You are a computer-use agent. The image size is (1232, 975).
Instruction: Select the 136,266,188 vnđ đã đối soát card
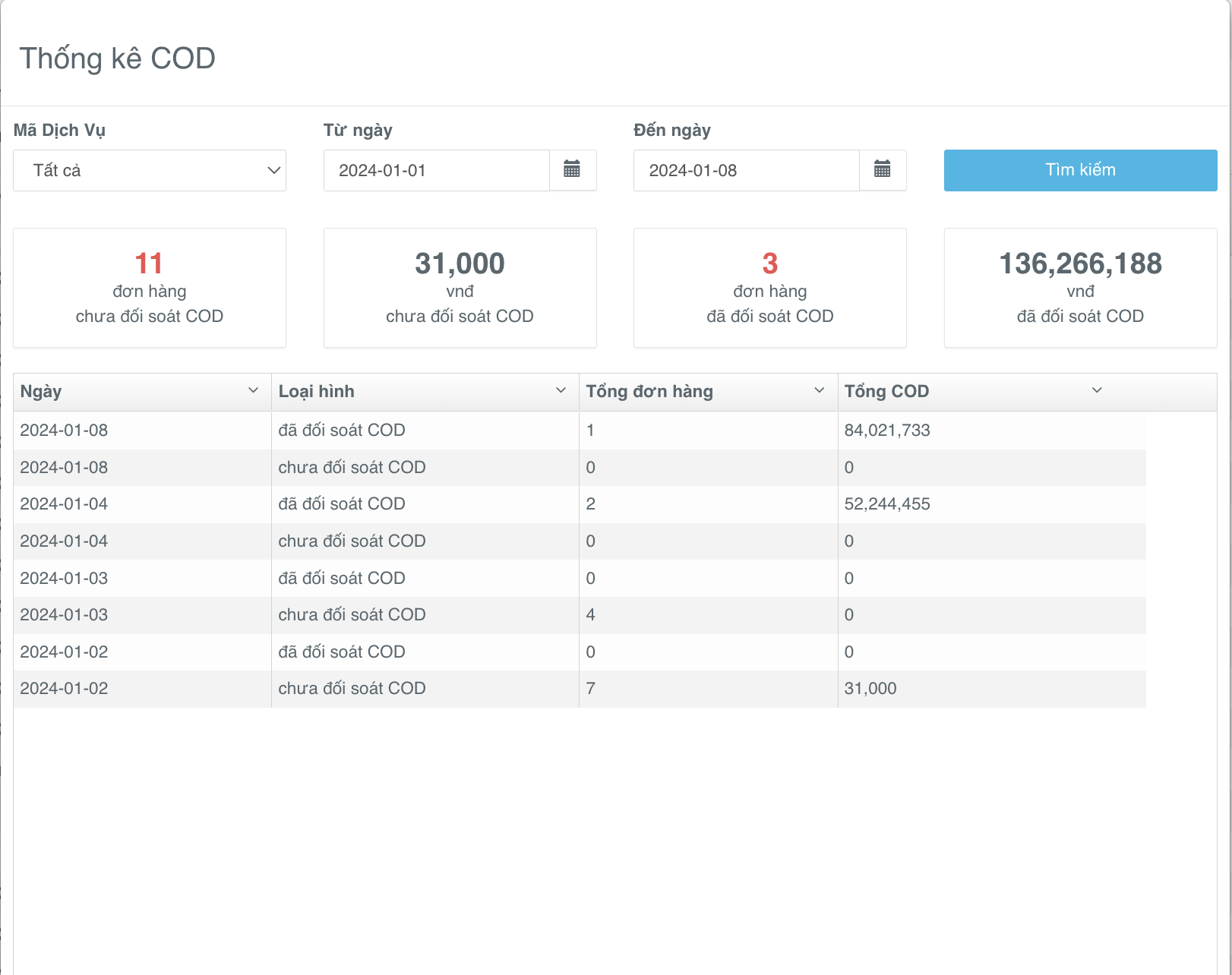pos(1080,288)
